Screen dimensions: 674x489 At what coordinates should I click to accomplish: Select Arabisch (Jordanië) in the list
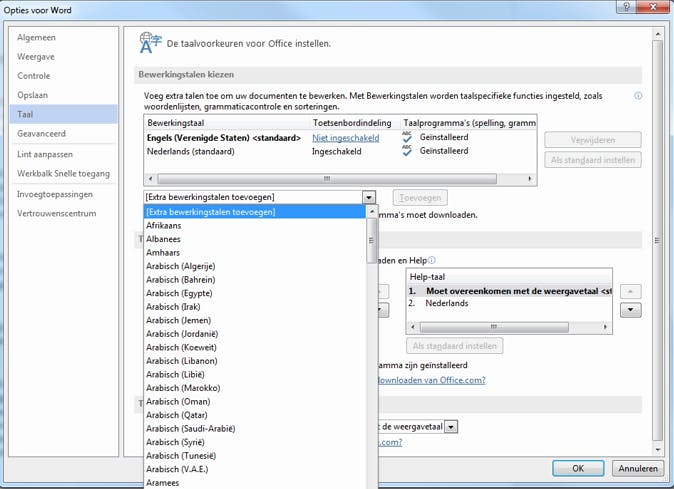(x=255, y=334)
